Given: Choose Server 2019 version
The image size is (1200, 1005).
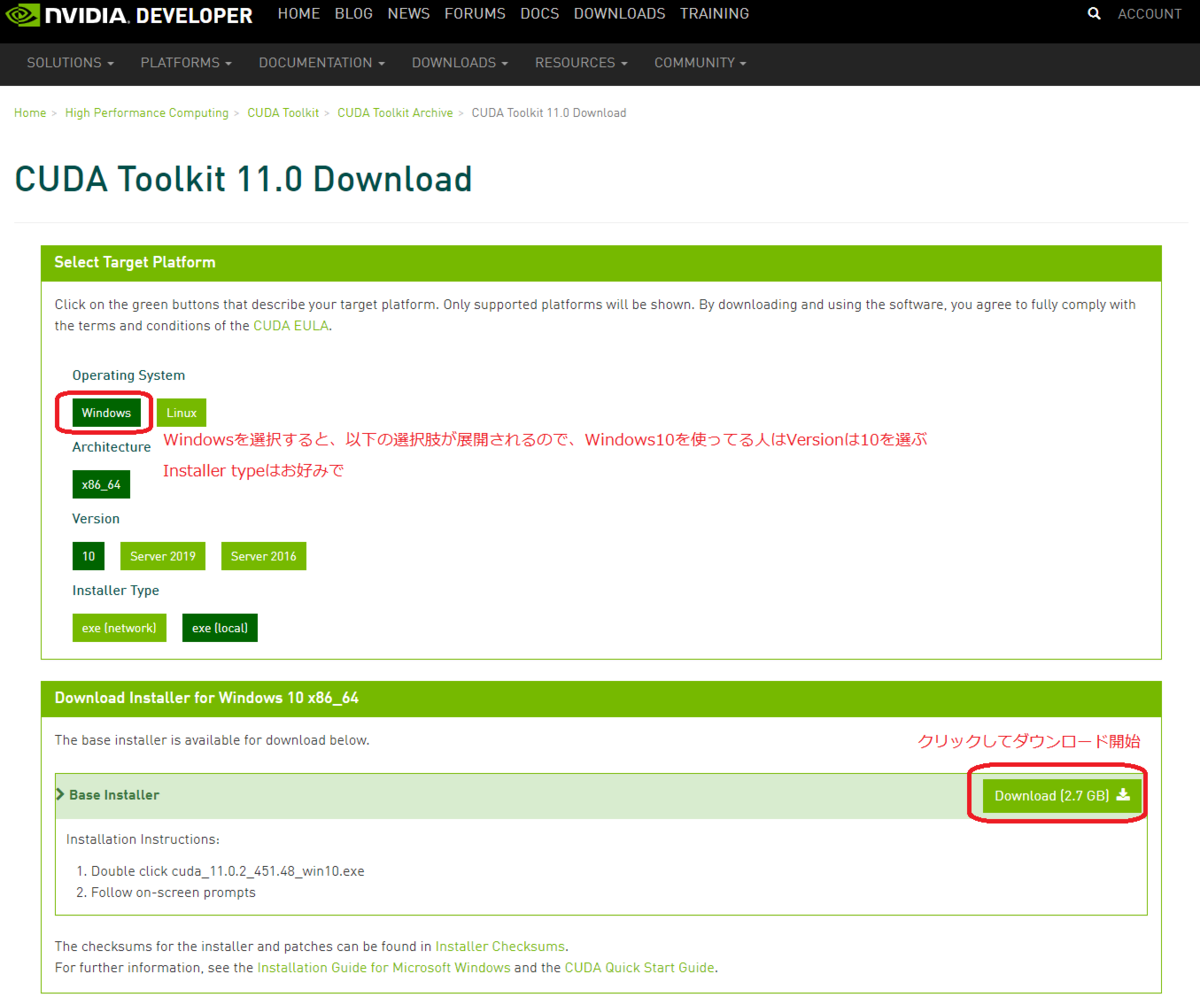Looking at the screenshot, I should coord(163,556).
